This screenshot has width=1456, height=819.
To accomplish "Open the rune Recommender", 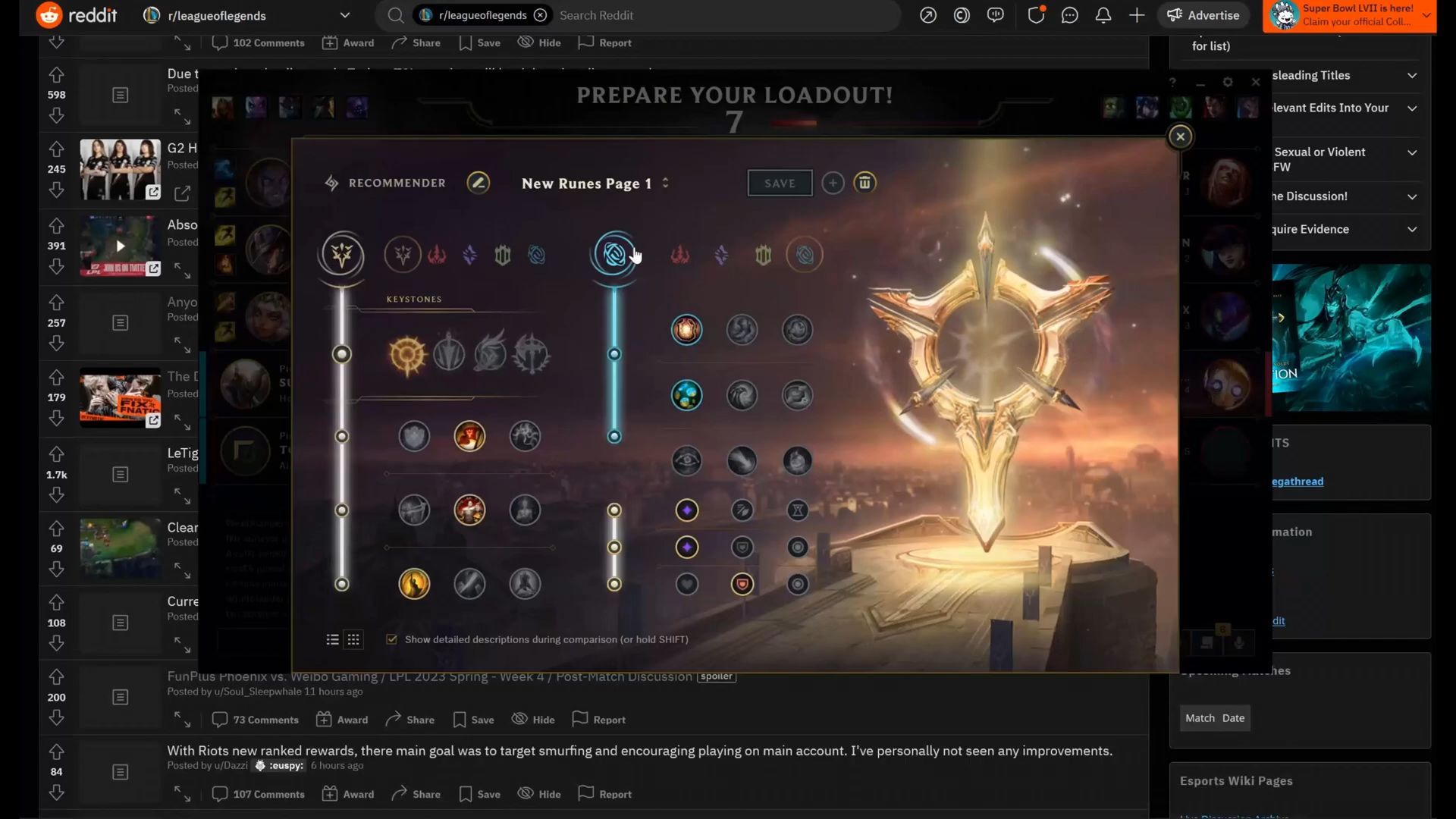I will coord(385,183).
